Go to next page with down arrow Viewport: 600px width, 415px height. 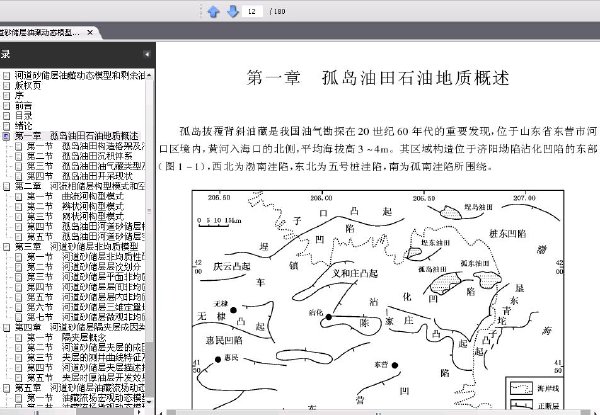233,12
